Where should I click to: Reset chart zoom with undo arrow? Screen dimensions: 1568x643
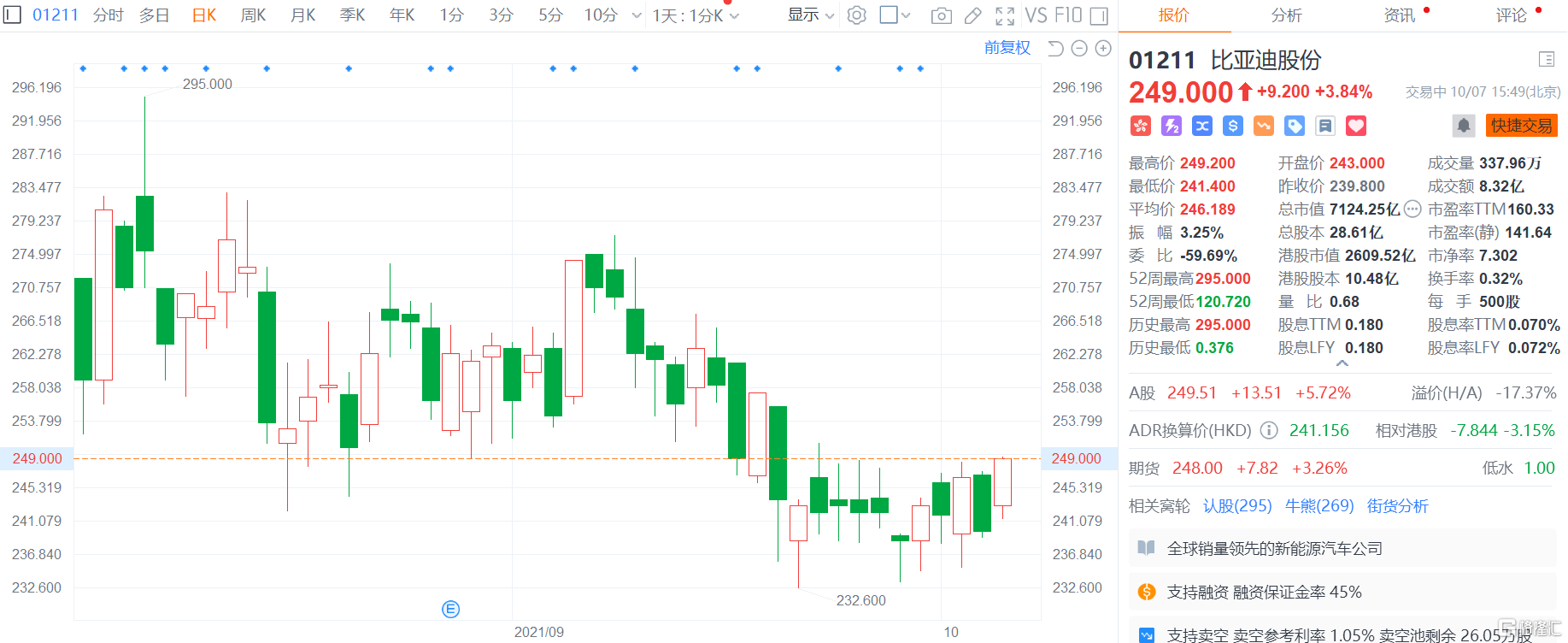click(1055, 48)
